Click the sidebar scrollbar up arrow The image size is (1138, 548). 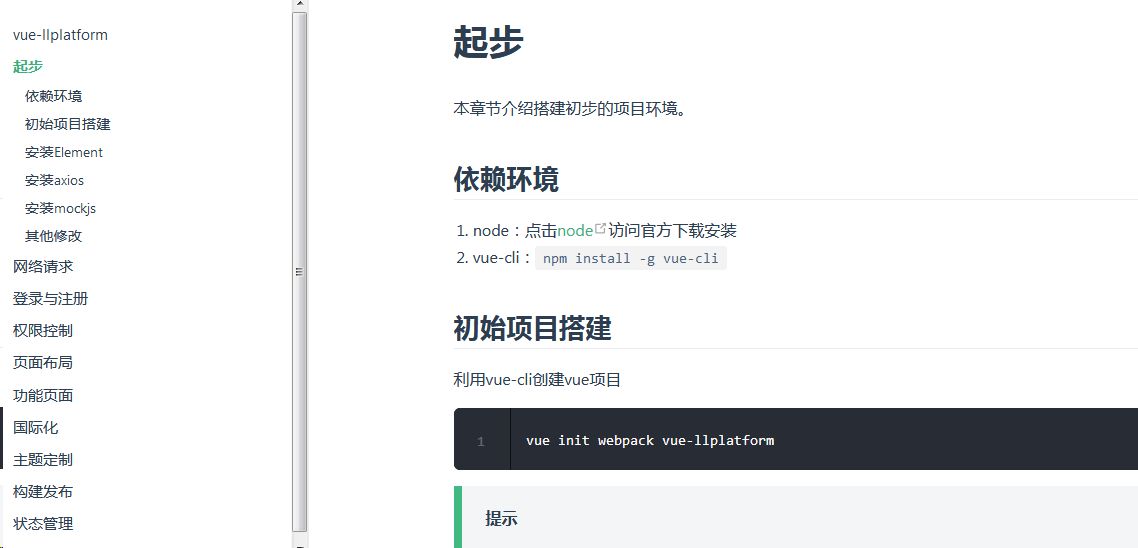(x=299, y=5)
